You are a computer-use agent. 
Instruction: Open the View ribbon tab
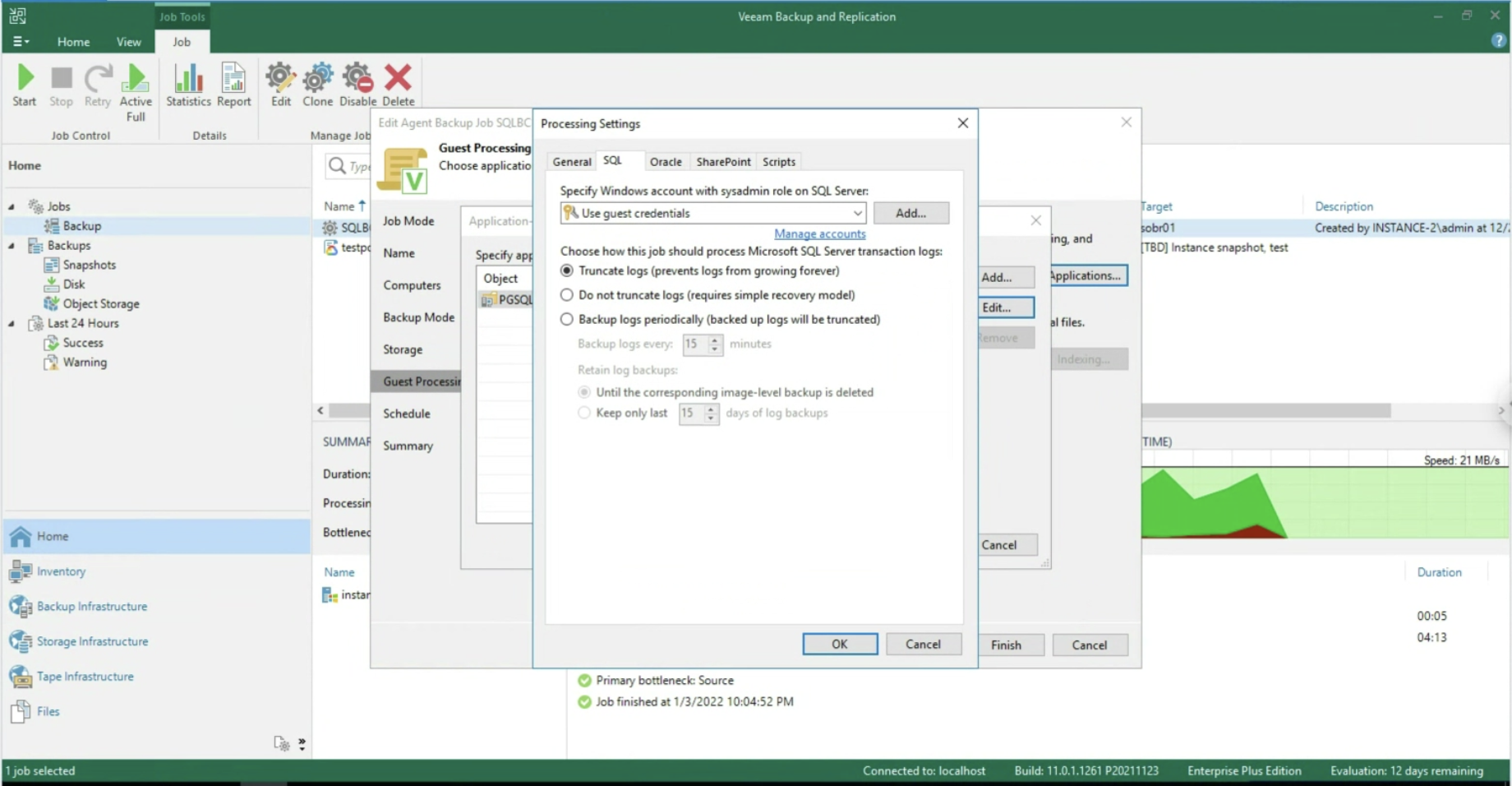tap(128, 42)
